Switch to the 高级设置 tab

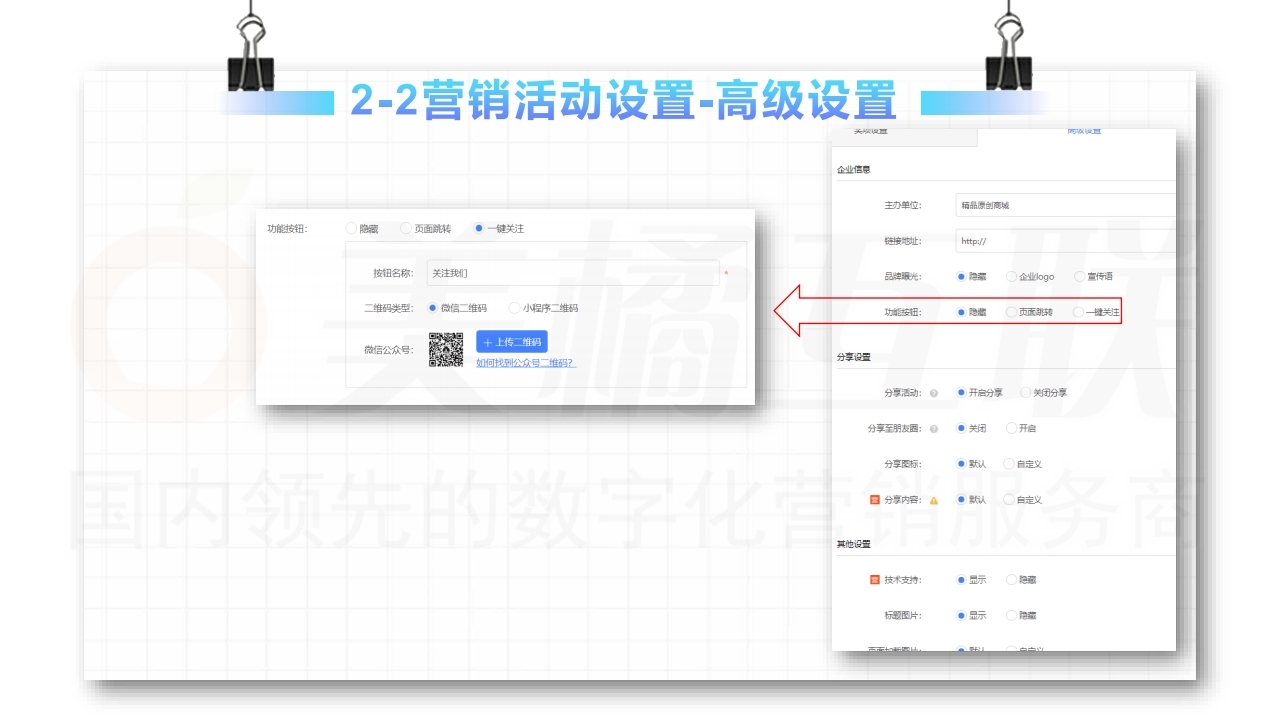1084,132
